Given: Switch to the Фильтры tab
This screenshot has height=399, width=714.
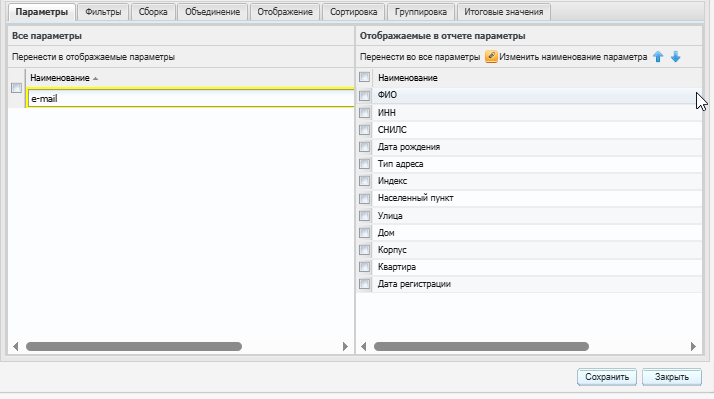Looking at the screenshot, I should 103,12.
